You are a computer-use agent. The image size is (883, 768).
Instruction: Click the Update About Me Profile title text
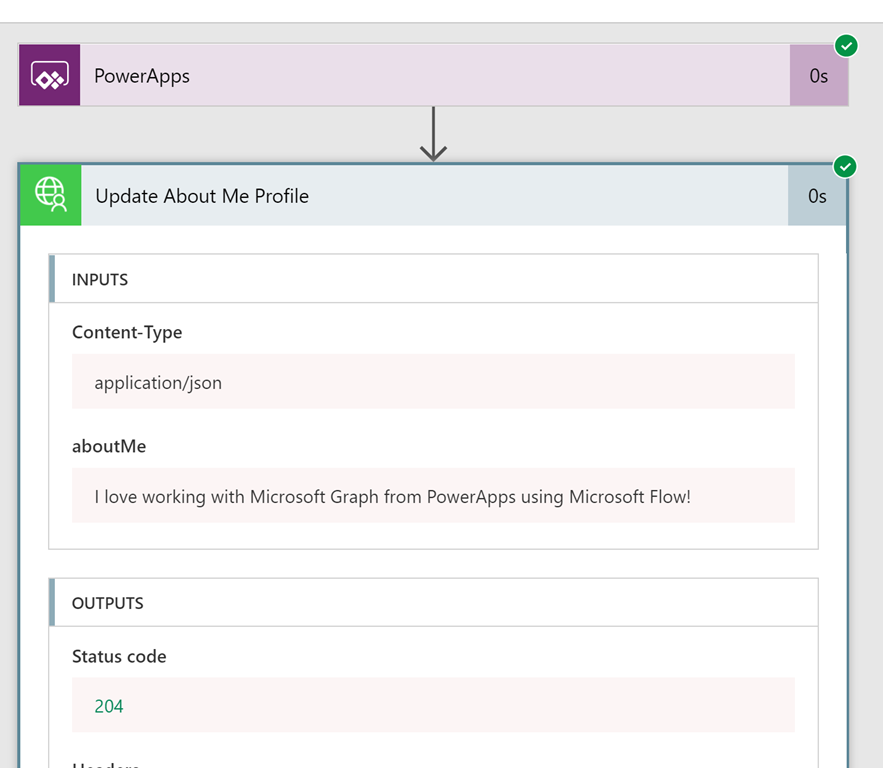point(202,196)
